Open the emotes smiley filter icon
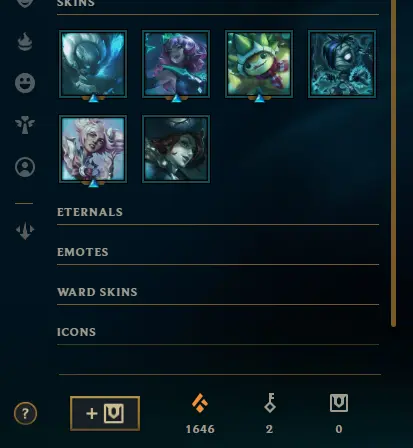 [x=25, y=83]
